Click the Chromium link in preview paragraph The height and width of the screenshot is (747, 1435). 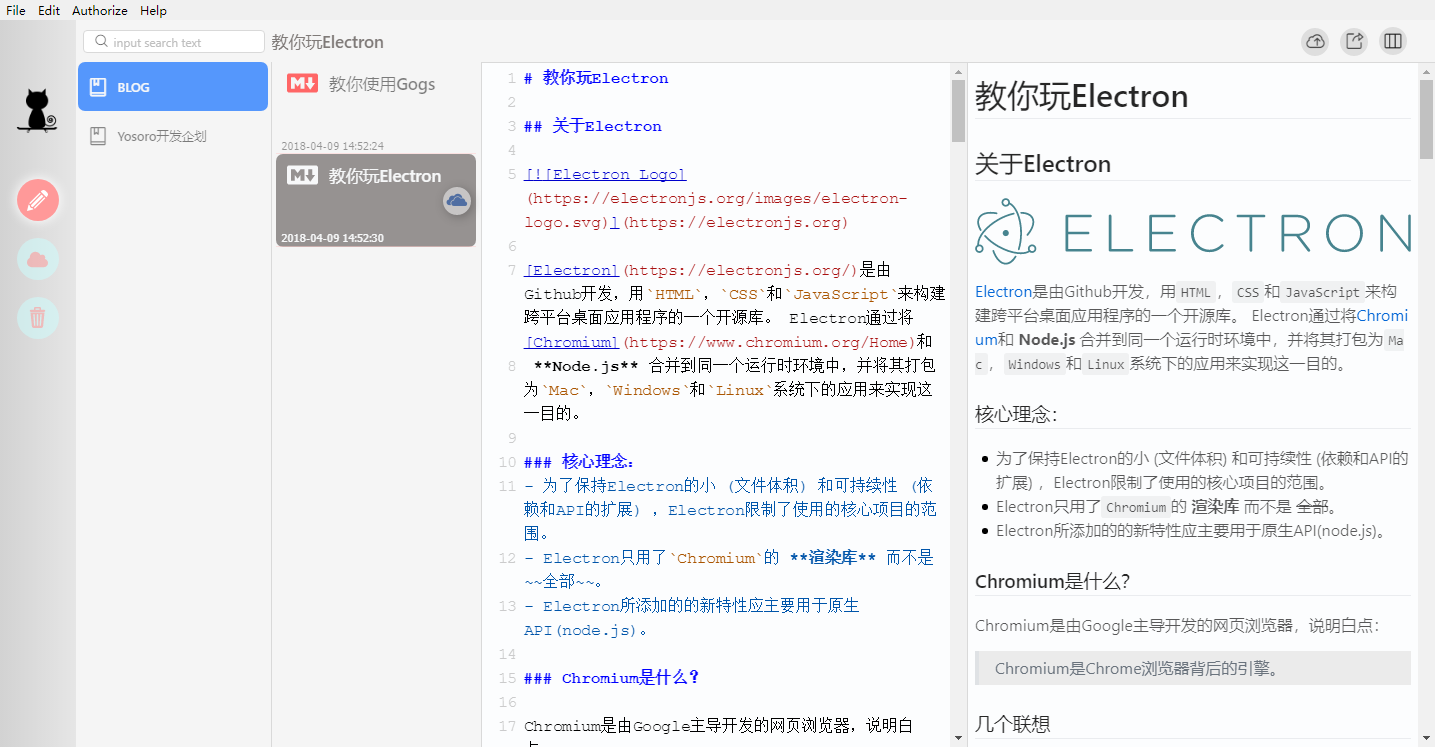(x=1382, y=316)
